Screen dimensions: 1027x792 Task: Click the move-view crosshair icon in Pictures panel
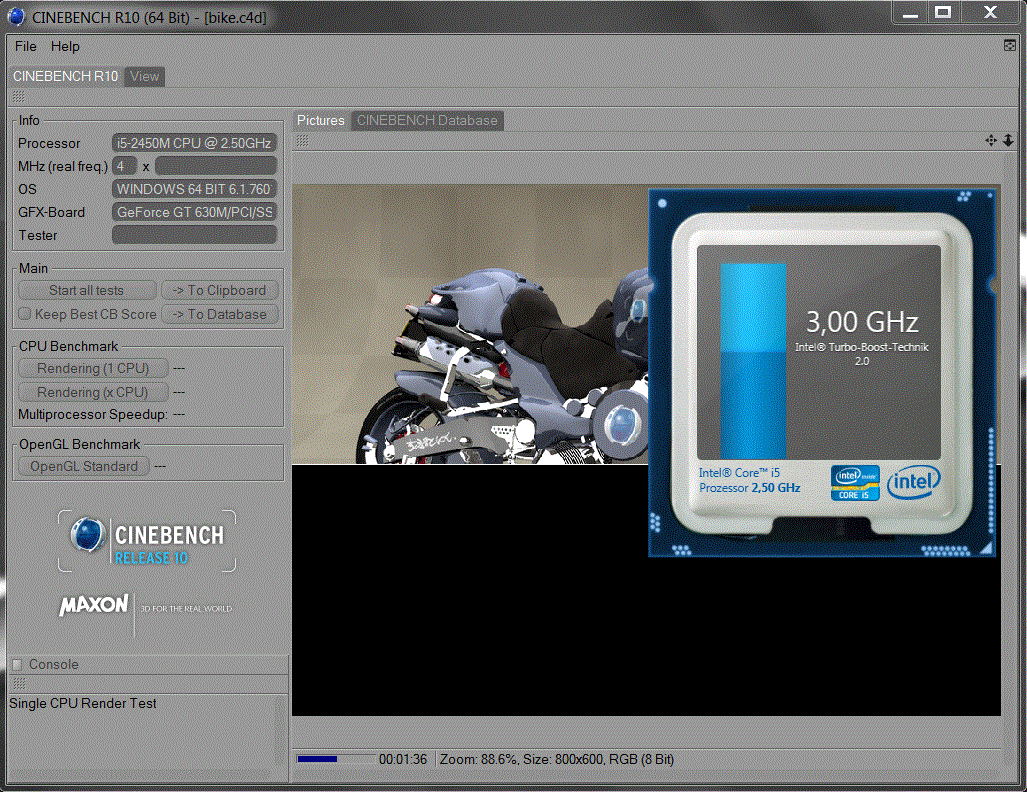coord(991,140)
